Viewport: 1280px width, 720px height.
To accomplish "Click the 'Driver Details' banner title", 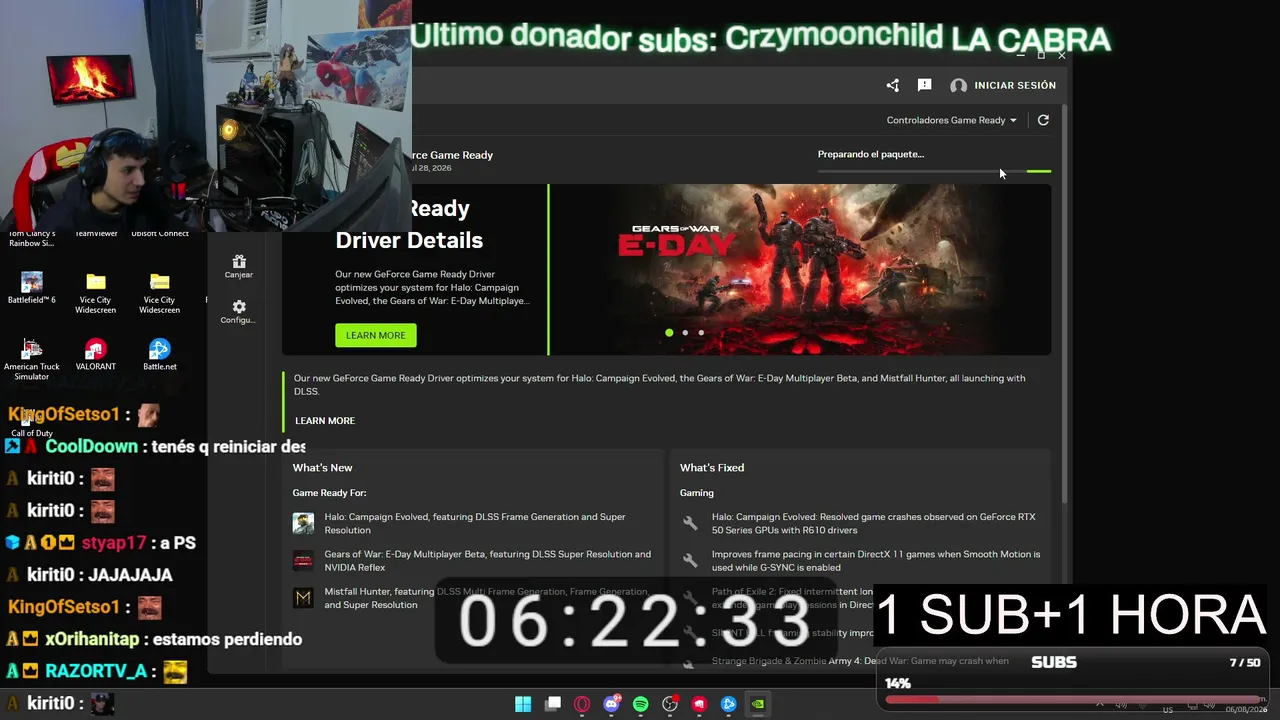I will coord(409,240).
